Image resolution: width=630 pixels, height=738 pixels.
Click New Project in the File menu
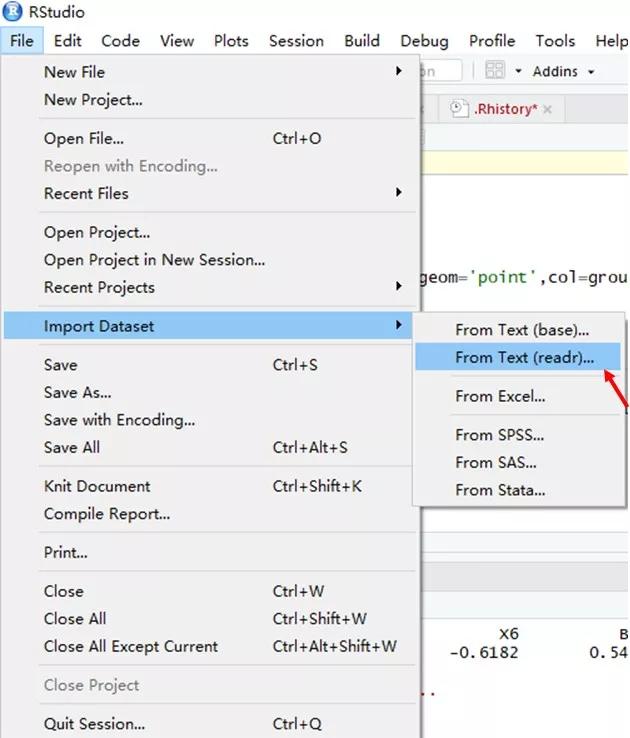(x=93, y=100)
